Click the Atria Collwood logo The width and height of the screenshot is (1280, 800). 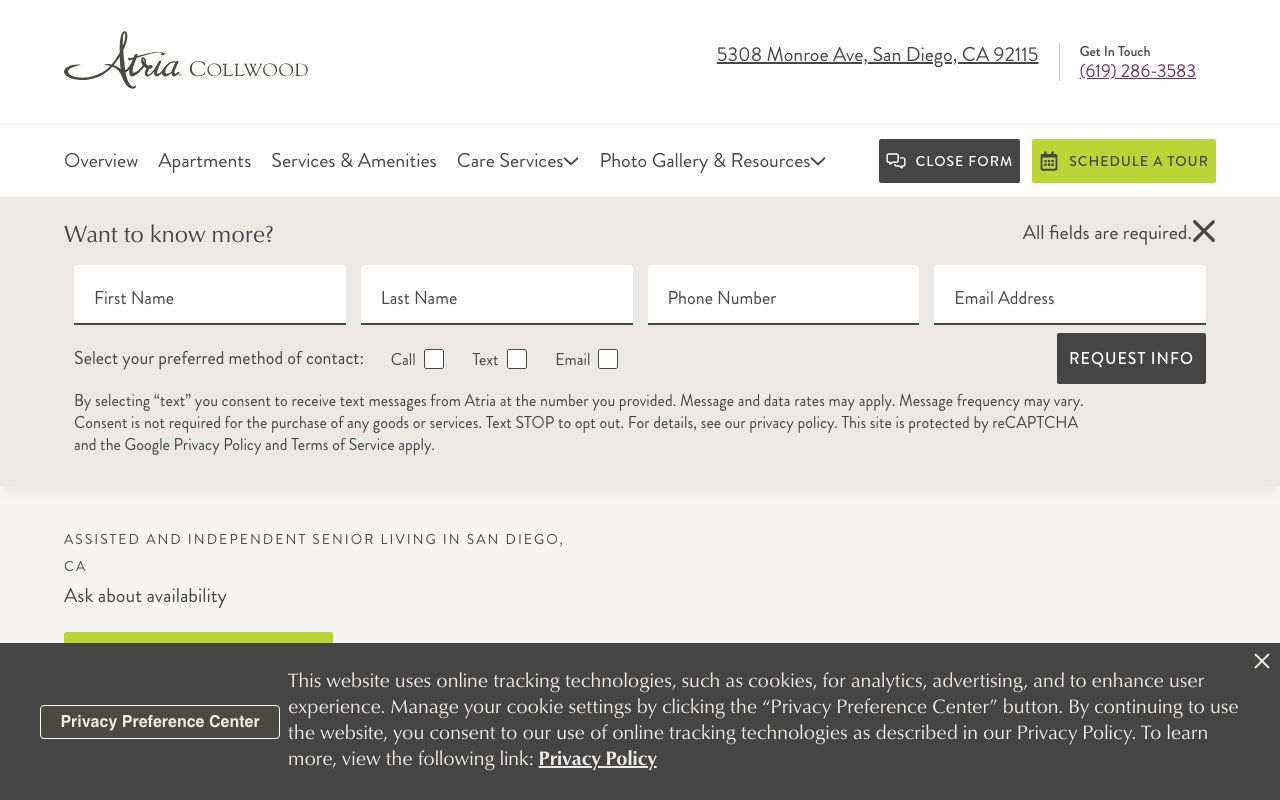(x=186, y=60)
